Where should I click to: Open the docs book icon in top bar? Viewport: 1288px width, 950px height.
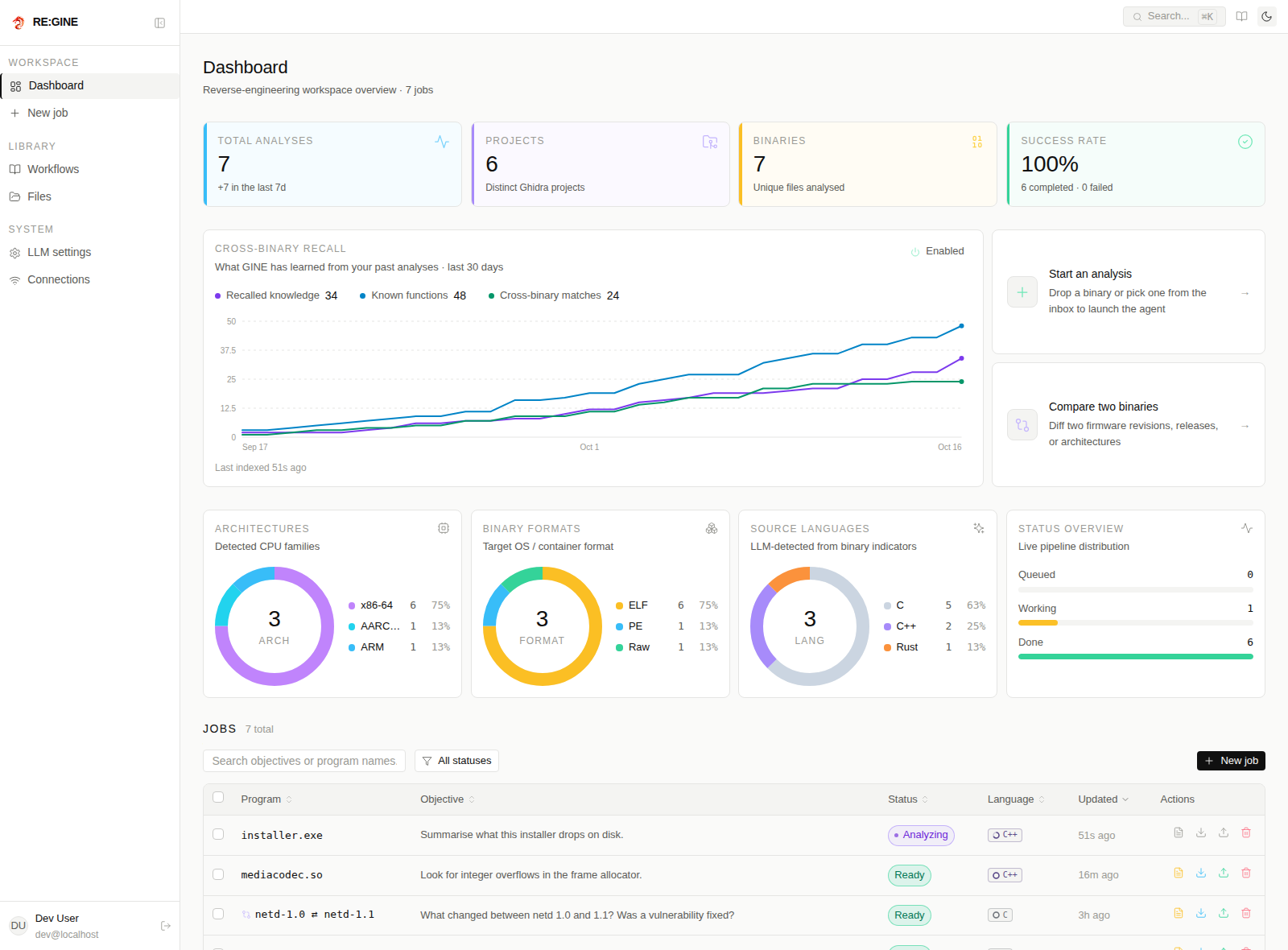pos(1242,16)
